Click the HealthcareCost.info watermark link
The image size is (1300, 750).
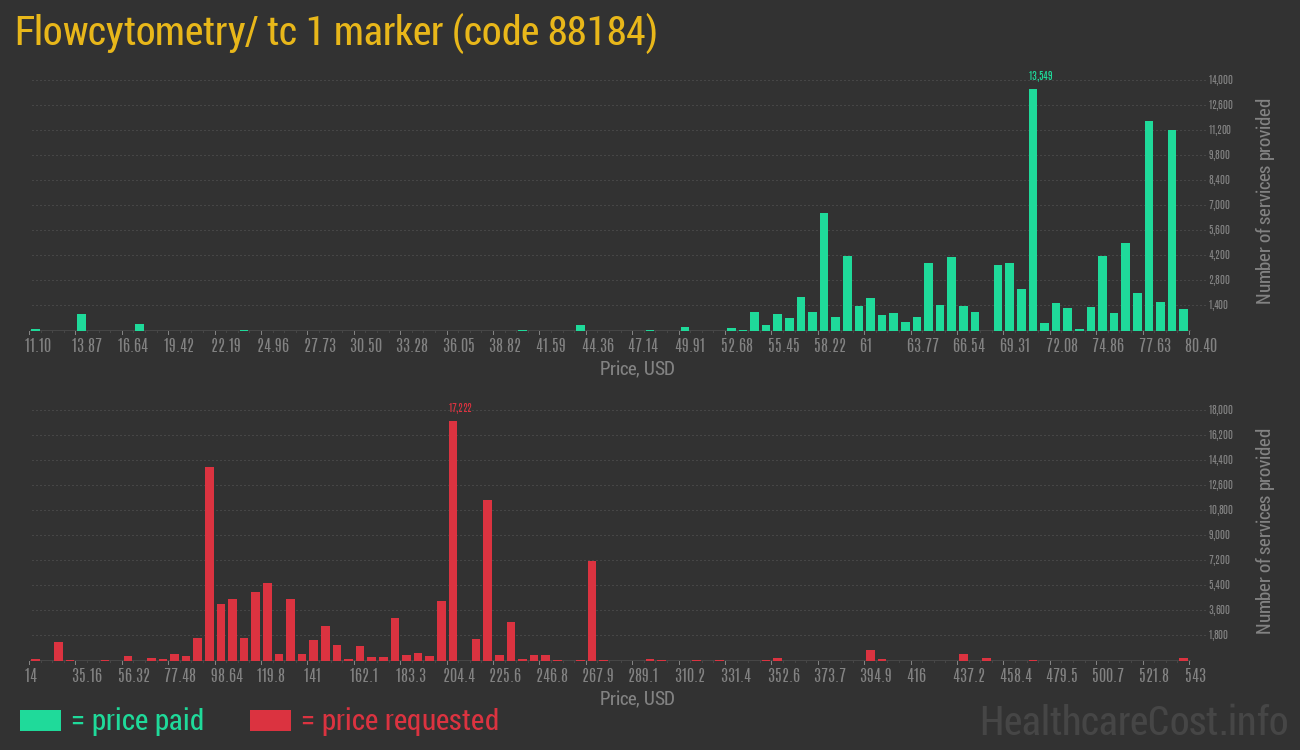(x=1133, y=720)
